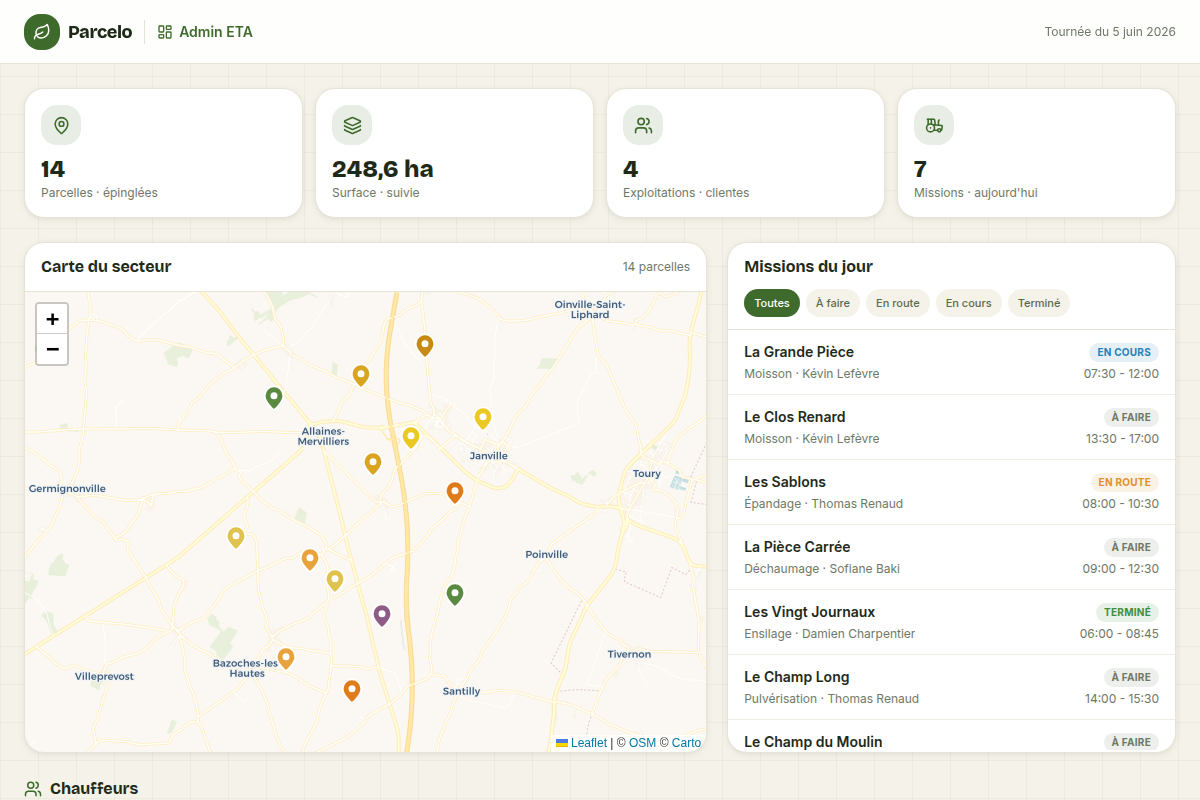The width and height of the screenshot is (1200, 800).
Task: Select the purple parcel pin on the map
Action: pyautogui.click(x=381, y=615)
